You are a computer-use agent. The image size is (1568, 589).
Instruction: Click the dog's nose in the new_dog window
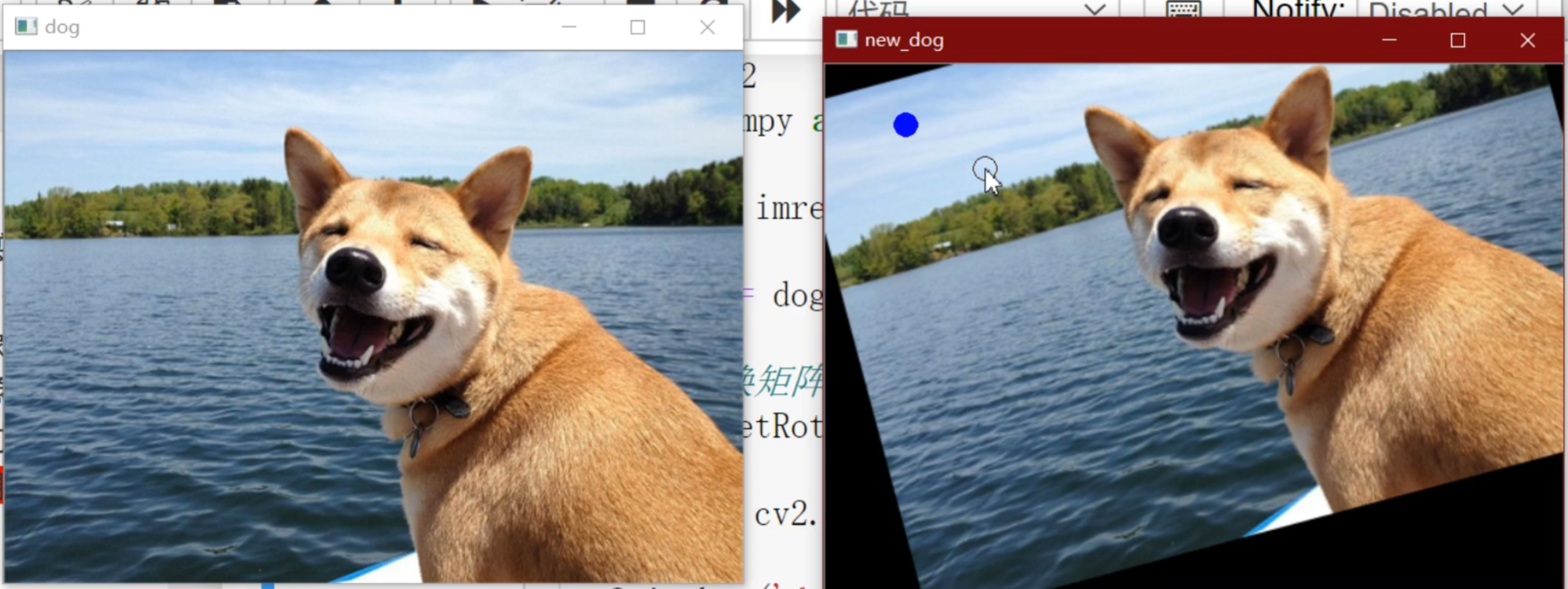pos(1187,228)
